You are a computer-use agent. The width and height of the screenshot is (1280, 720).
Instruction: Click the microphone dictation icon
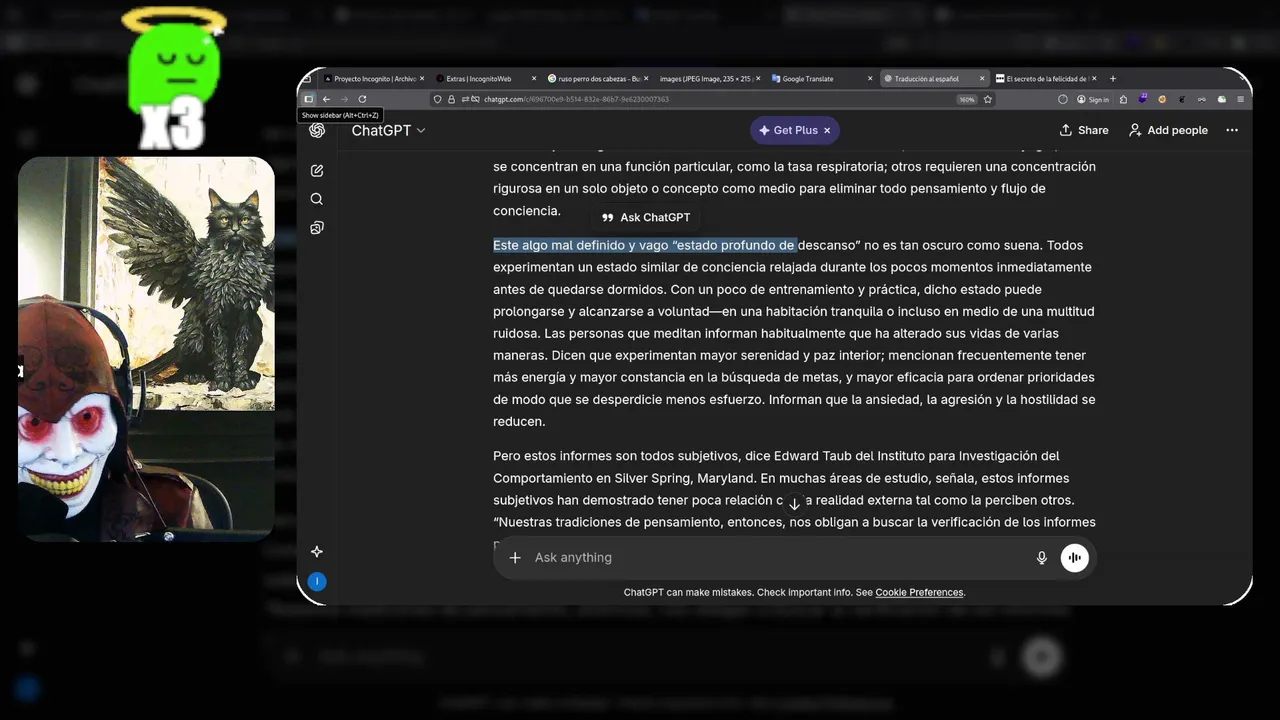click(1042, 558)
